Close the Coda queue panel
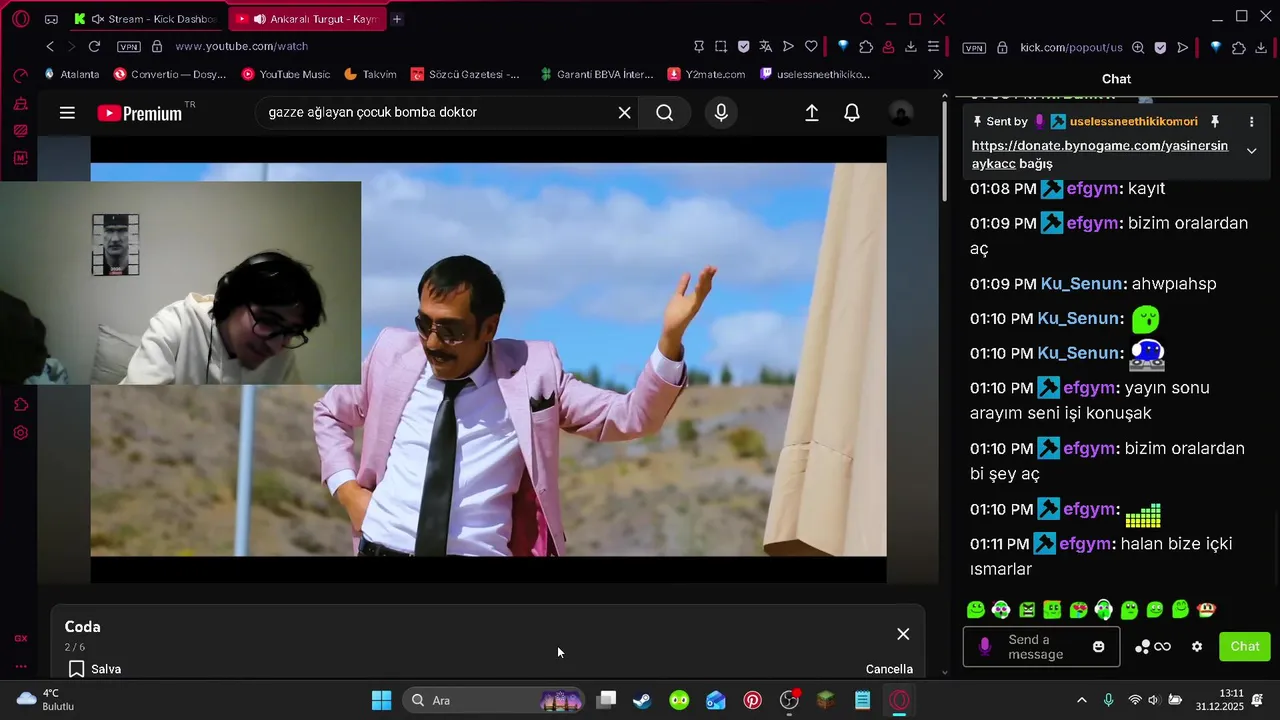The image size is (1280, 720). [903, 634]
